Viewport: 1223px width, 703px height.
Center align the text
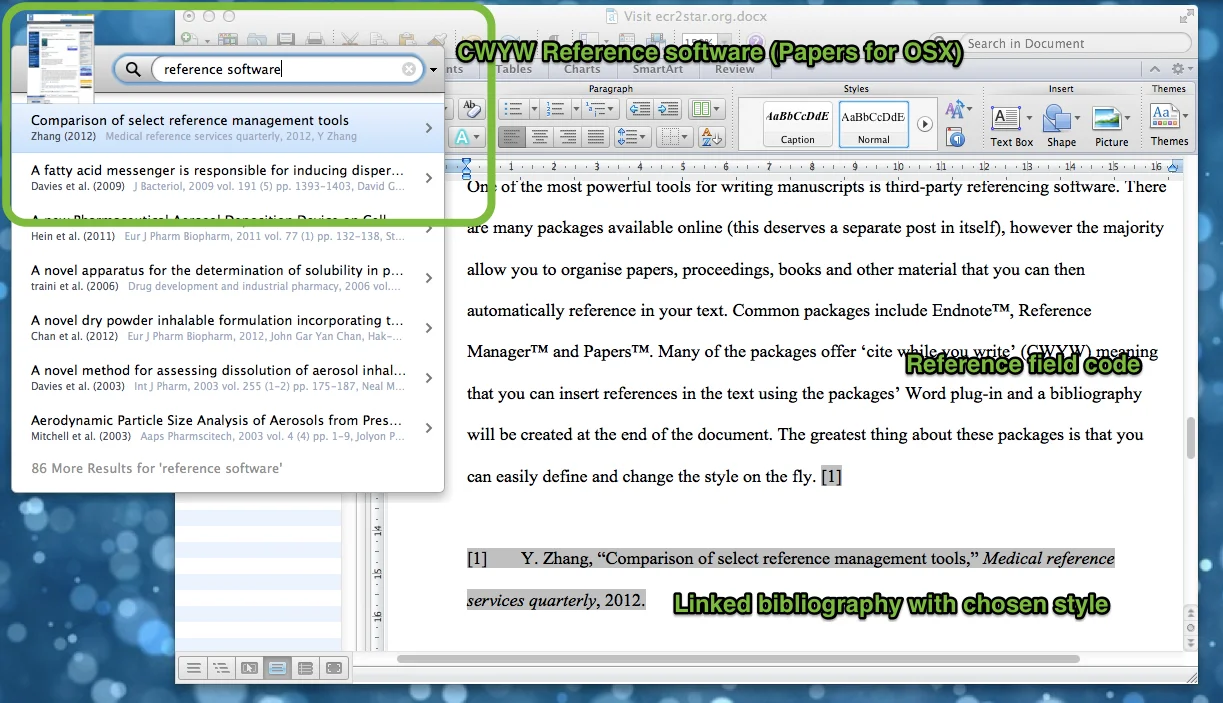coord(540,137)
